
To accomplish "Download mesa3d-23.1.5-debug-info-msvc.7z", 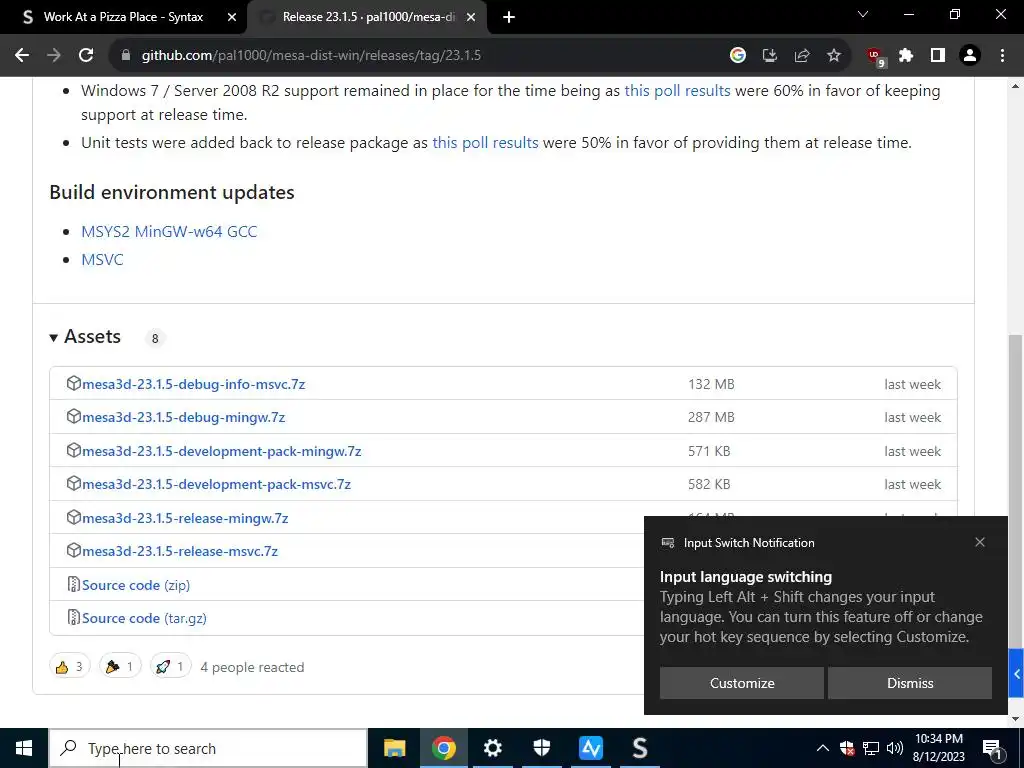I will [x=193, y=384].
